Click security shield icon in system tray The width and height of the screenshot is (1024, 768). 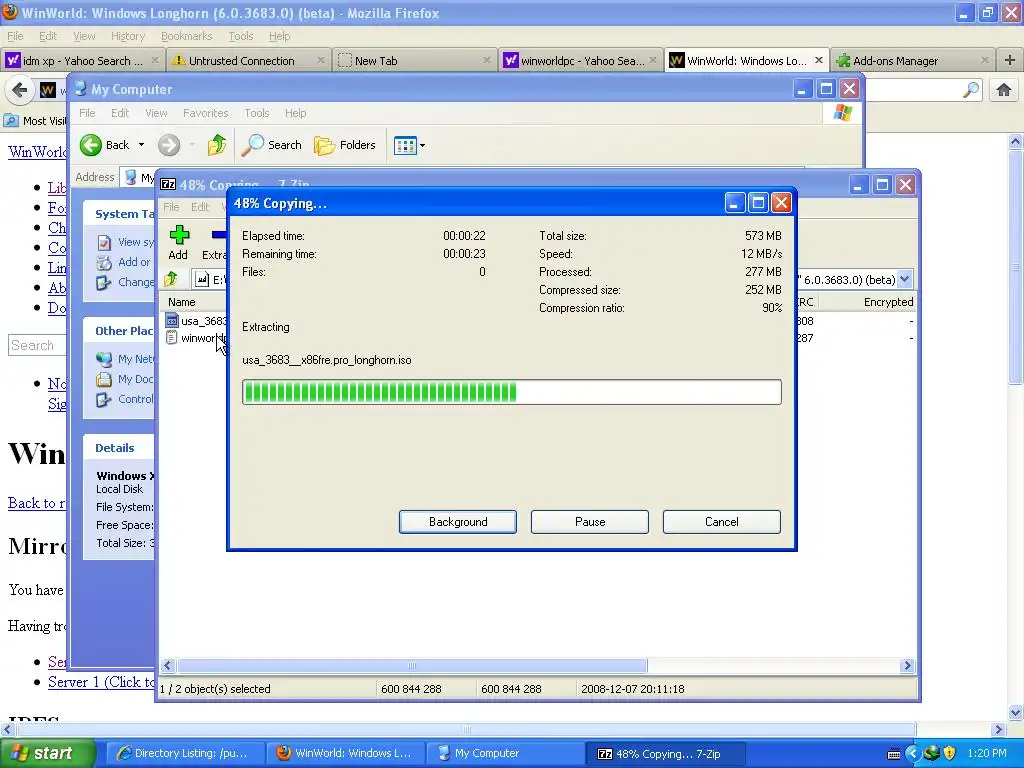950,754
